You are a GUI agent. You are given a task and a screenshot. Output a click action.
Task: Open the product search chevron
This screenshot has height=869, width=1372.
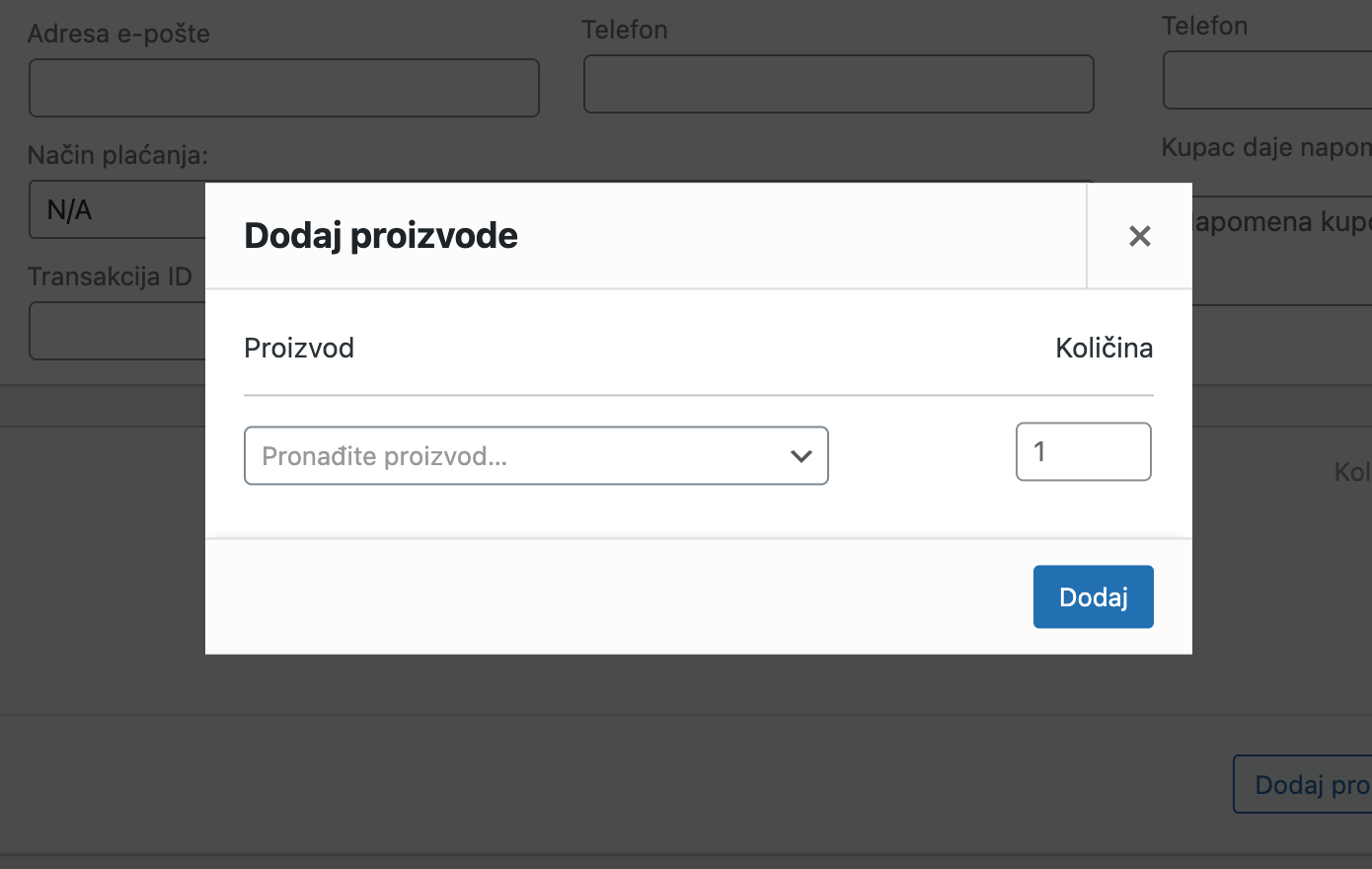point(801,455)
